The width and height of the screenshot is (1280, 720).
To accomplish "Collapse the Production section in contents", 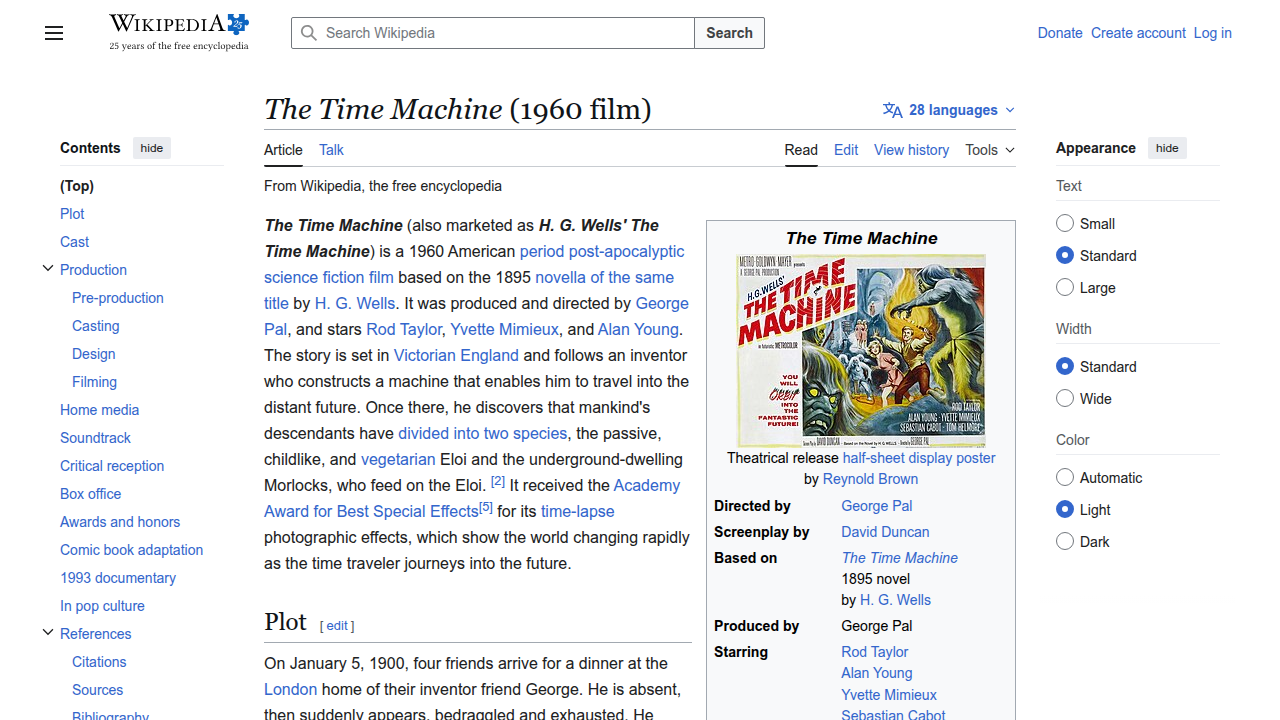I will point(47,268).
